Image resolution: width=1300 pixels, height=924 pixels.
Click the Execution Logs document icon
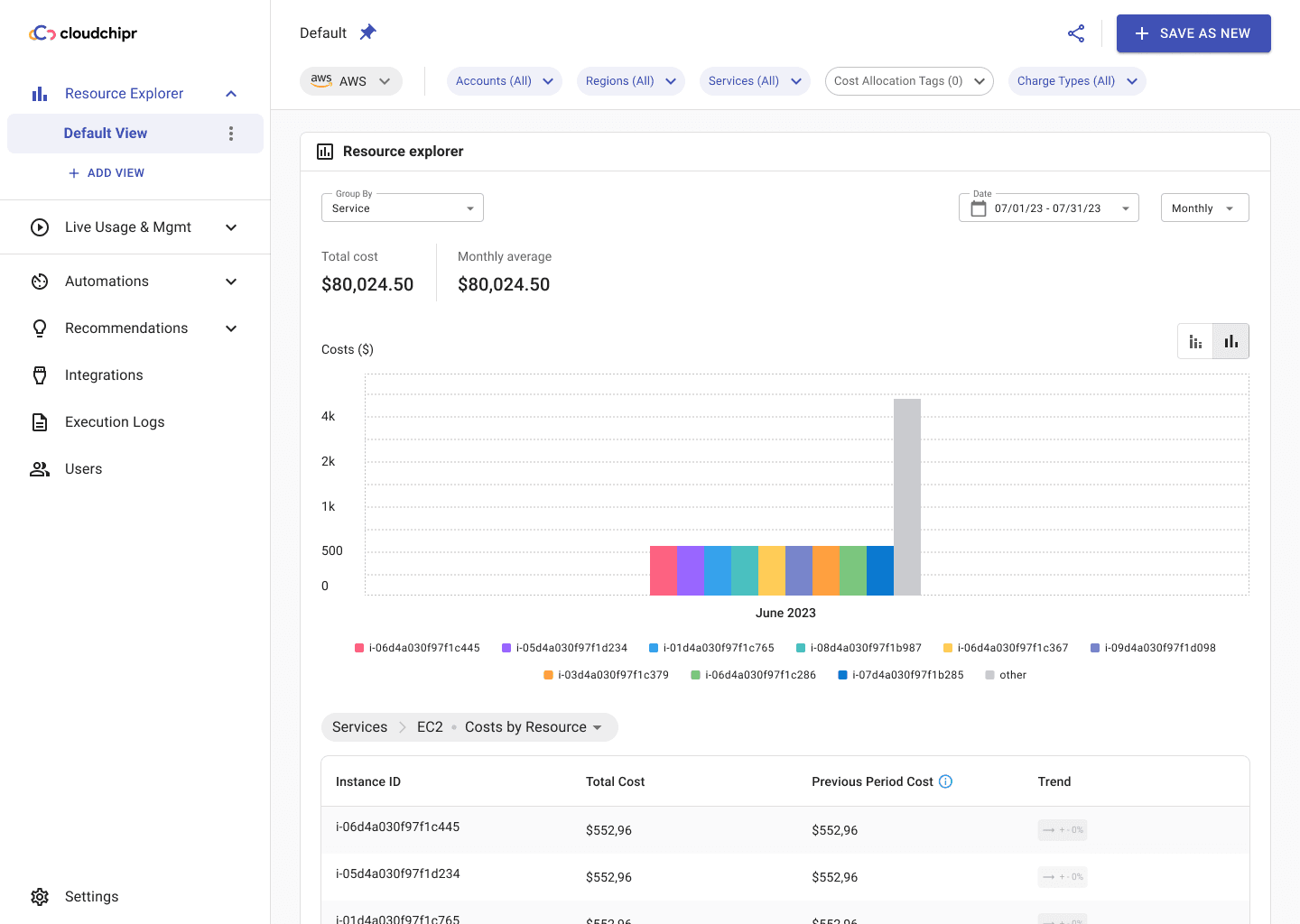point(40,422)
